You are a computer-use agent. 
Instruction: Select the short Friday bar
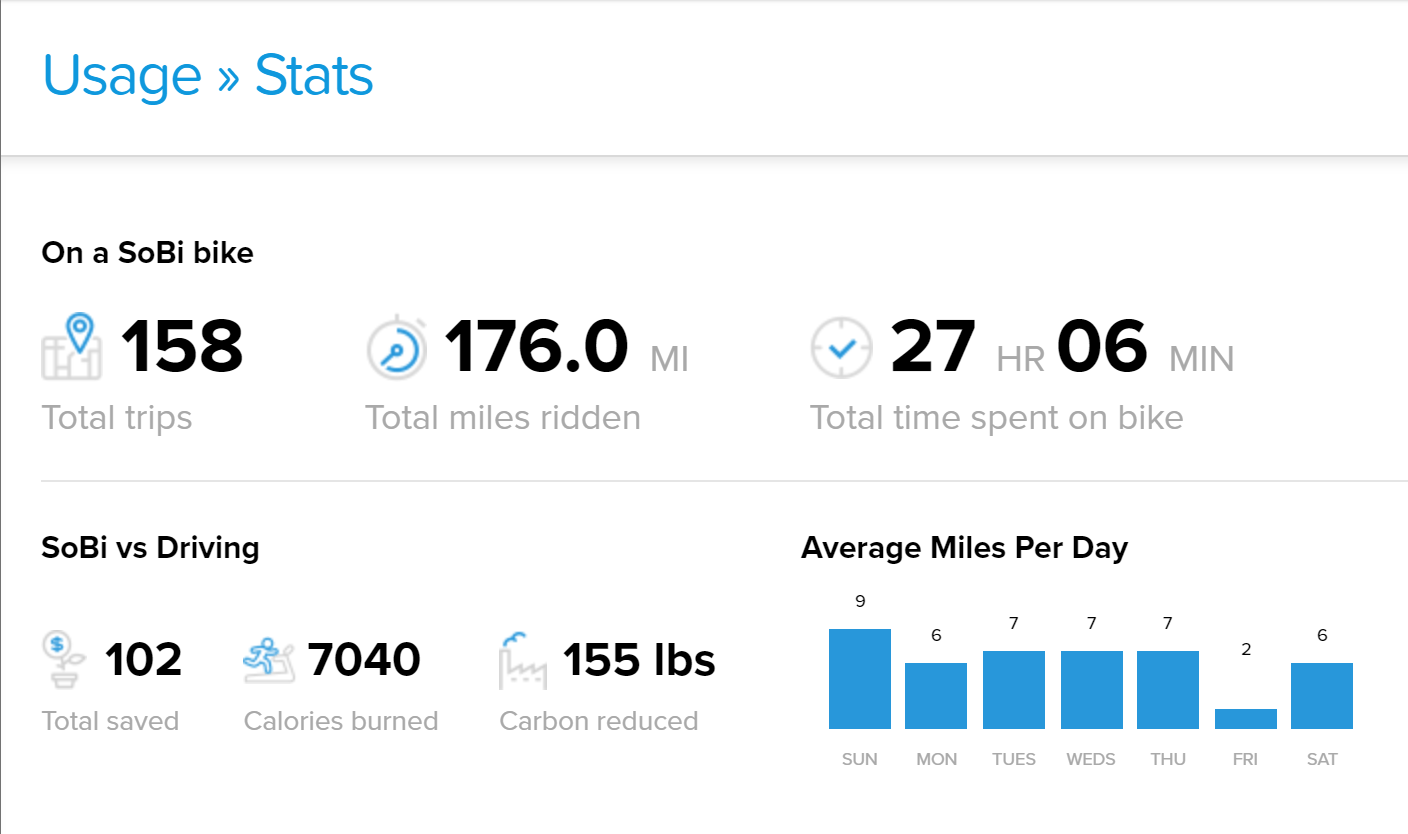coord(1246,719)
